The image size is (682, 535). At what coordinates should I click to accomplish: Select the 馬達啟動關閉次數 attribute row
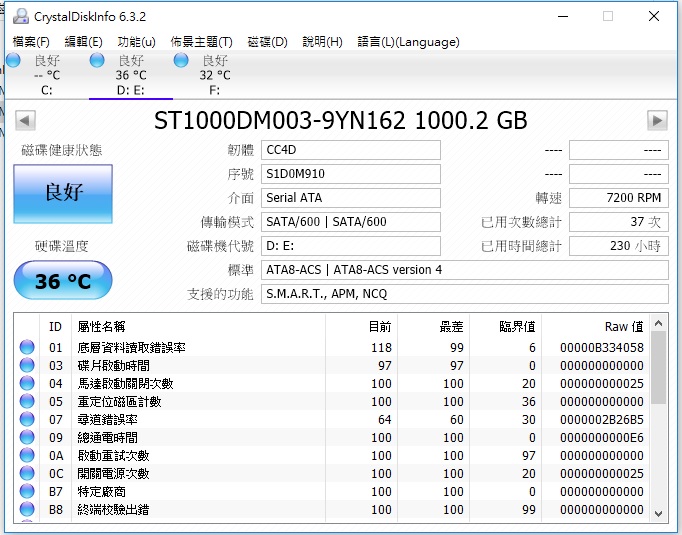pos(332,383)
